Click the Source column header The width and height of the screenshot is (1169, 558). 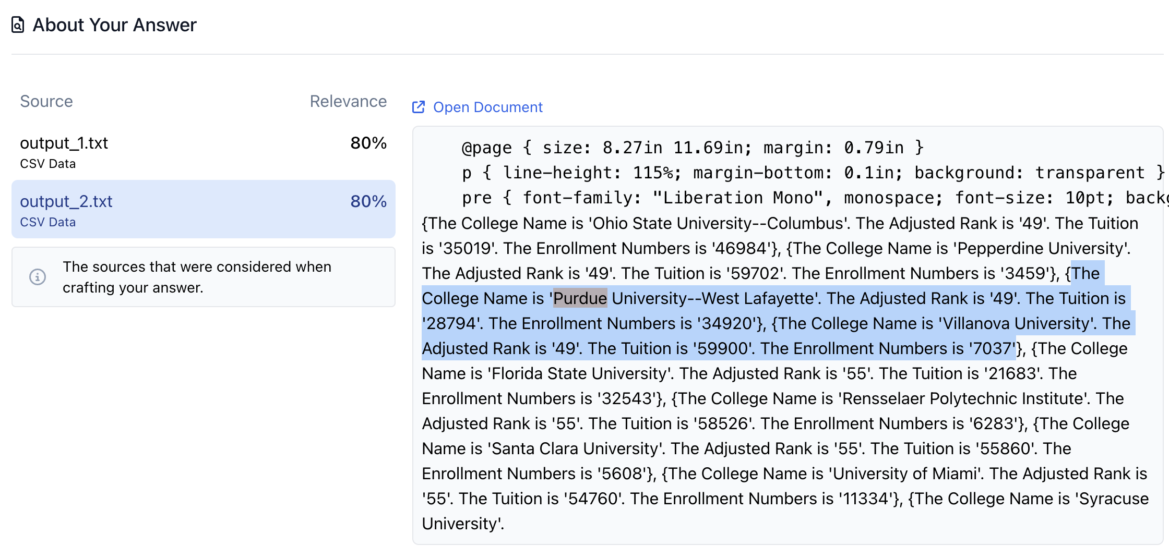[x=46, y=101]
